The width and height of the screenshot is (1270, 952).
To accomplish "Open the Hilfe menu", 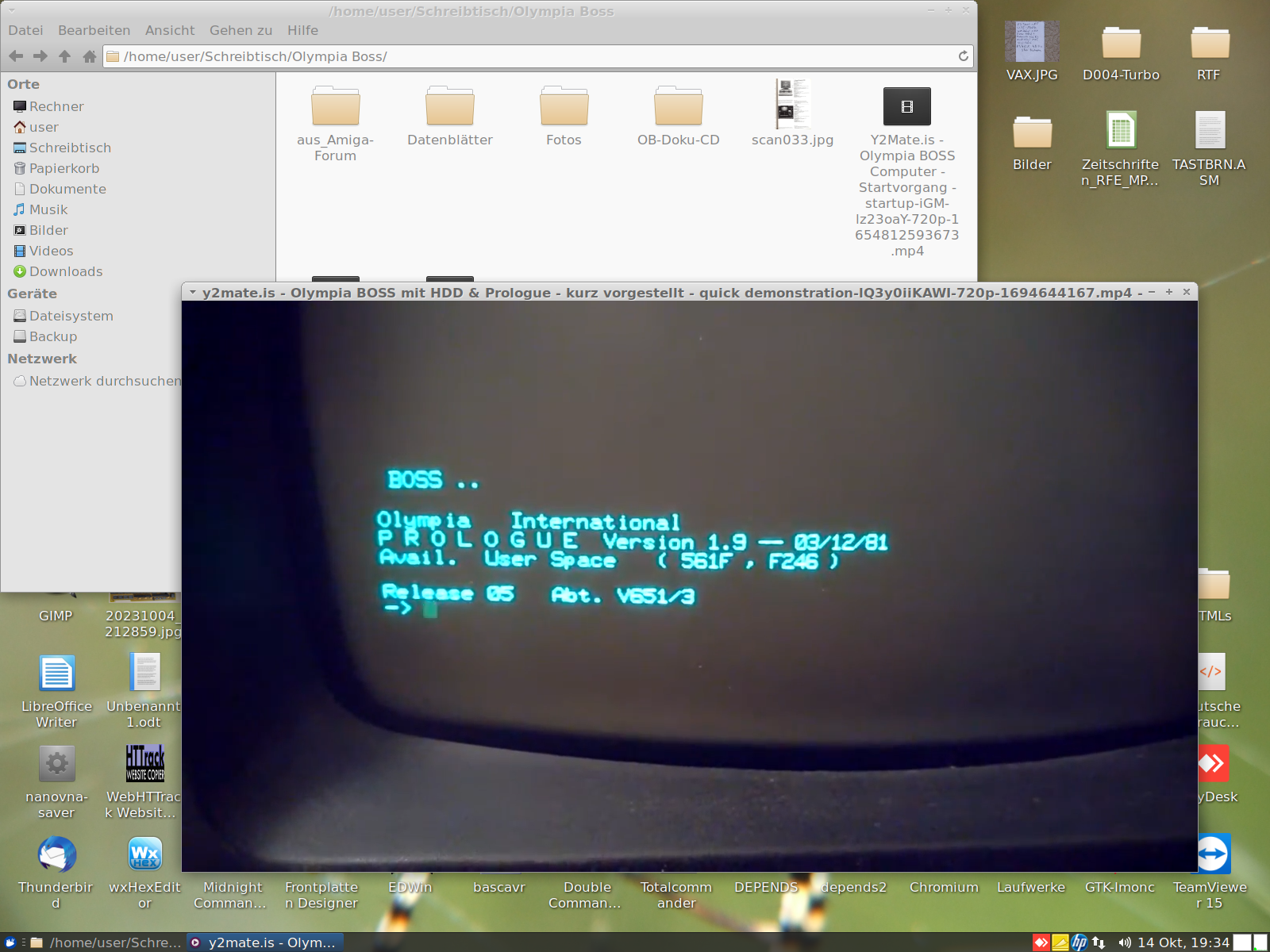I will 302,30.
